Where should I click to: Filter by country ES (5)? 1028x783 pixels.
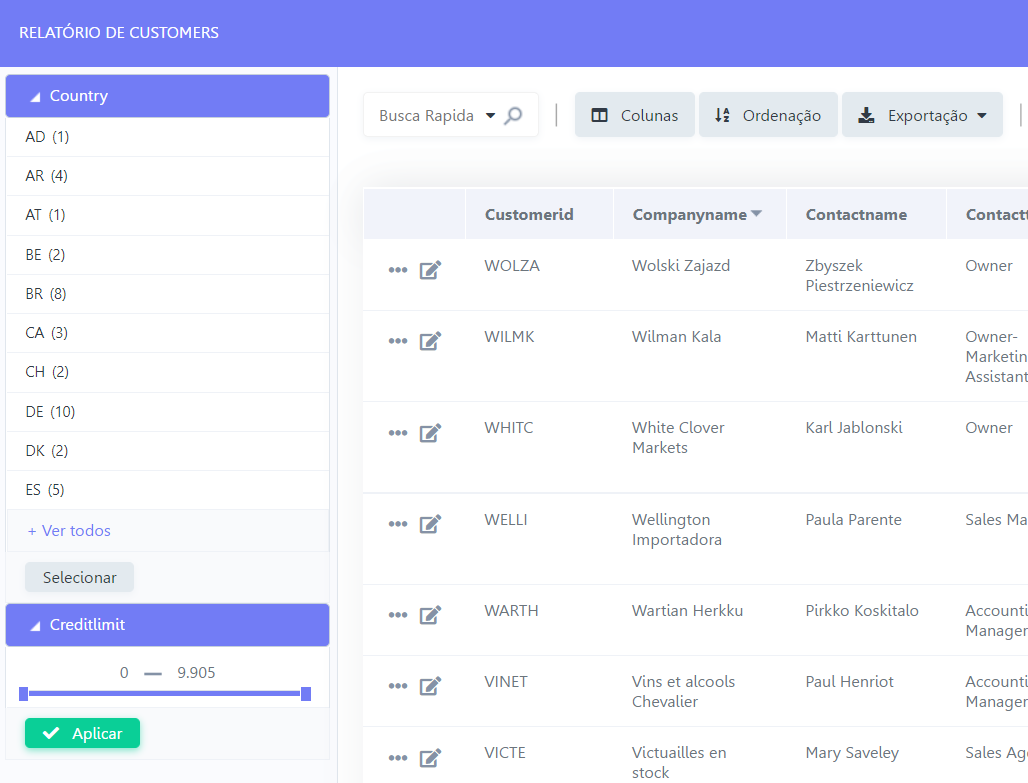pyautogui.click(x=167, y=490)
